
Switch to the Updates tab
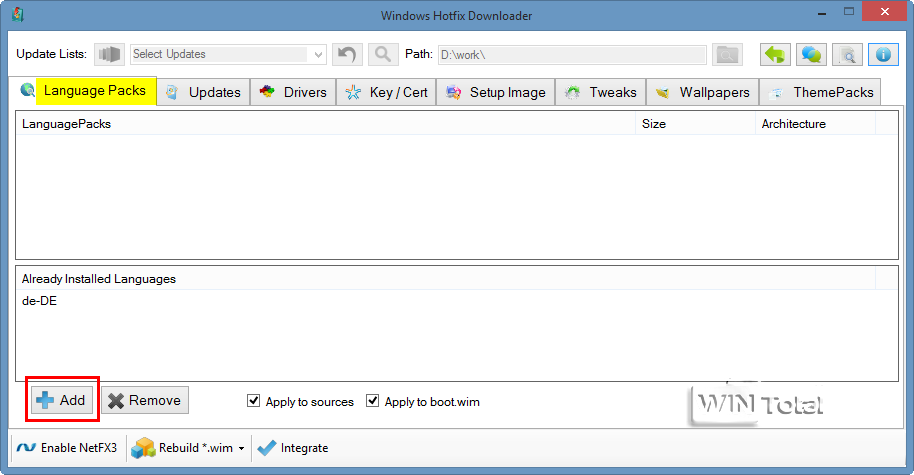pyautogui.click(x=203, y=92)
